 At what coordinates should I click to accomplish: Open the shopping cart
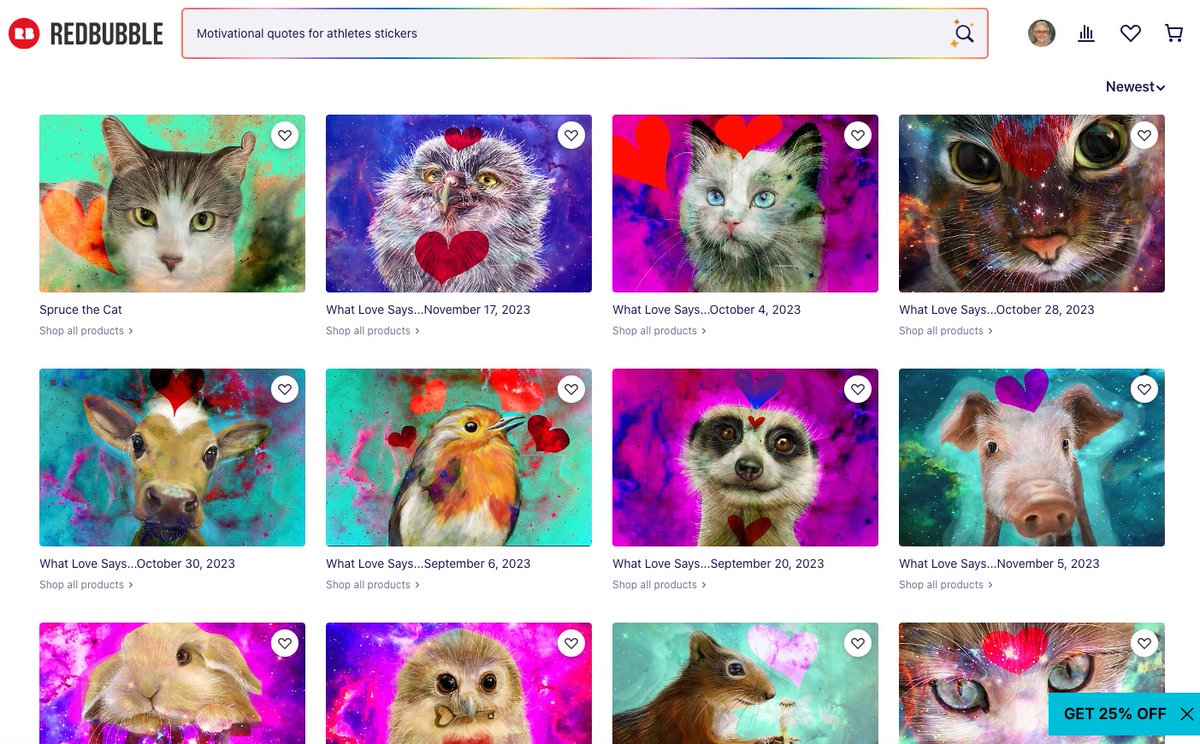click(x=1173, y=33)
